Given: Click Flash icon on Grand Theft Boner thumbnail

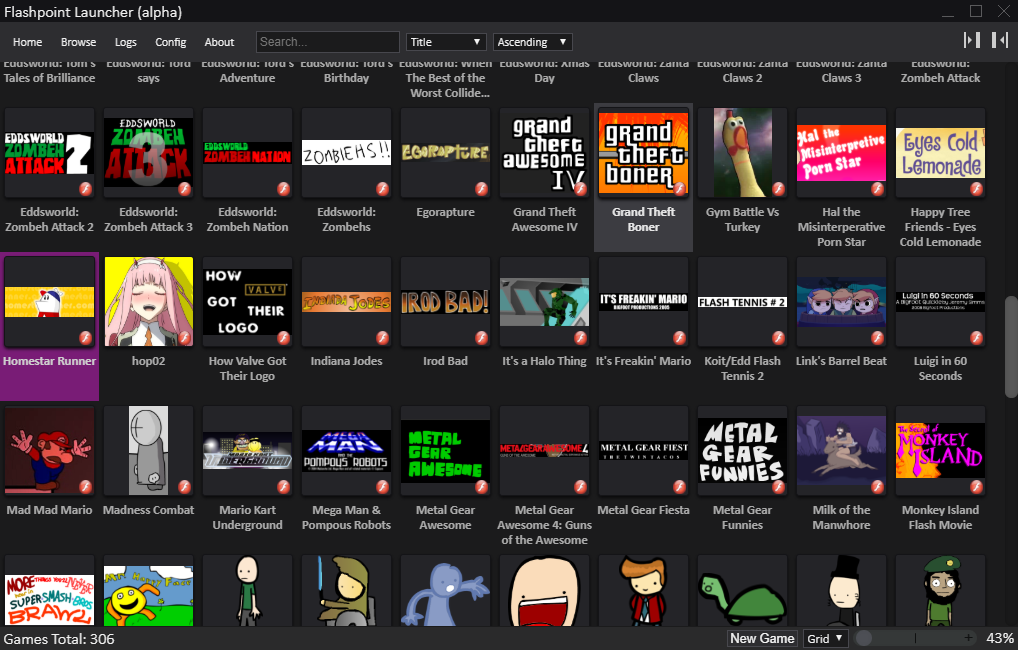Looking at the screenshot, I should click(680, 188).
